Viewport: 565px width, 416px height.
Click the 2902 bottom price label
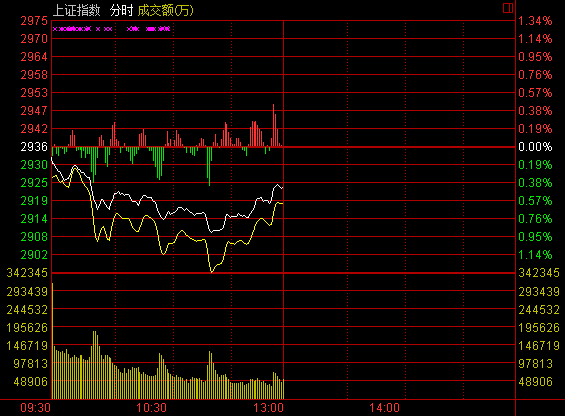[x=34, y=255]
